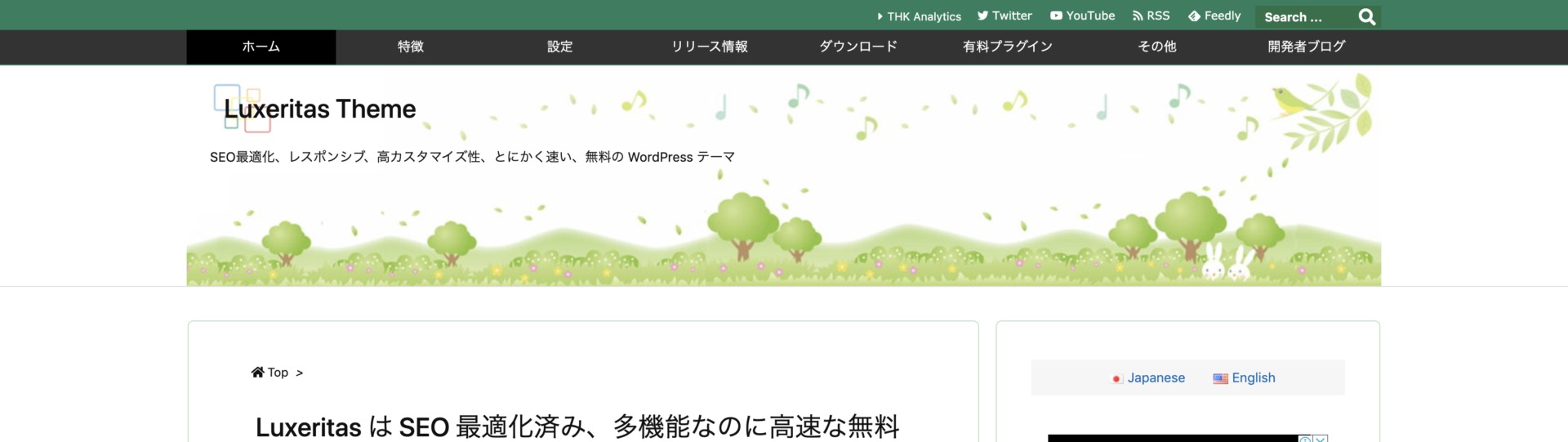Open the リリース情報 menu
This screenshot has height=442, width=1568.
point(709,47)
